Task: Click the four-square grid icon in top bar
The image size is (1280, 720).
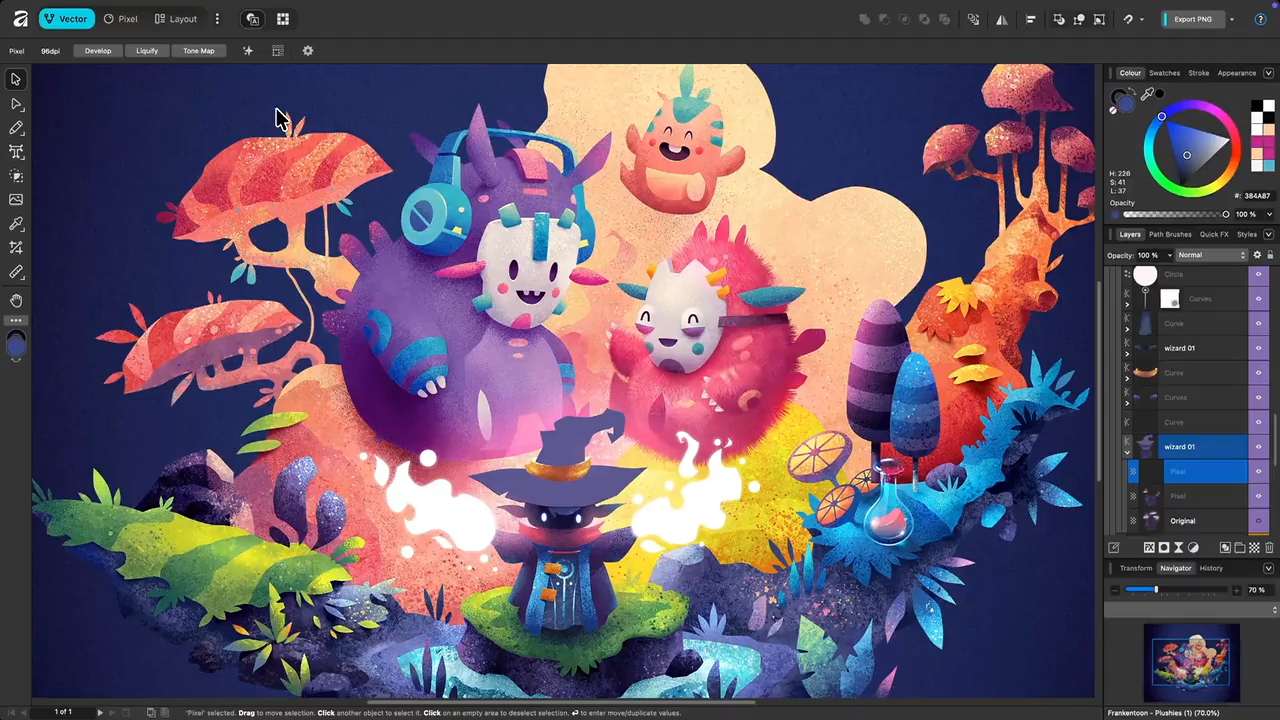Action: click(283, 19)
